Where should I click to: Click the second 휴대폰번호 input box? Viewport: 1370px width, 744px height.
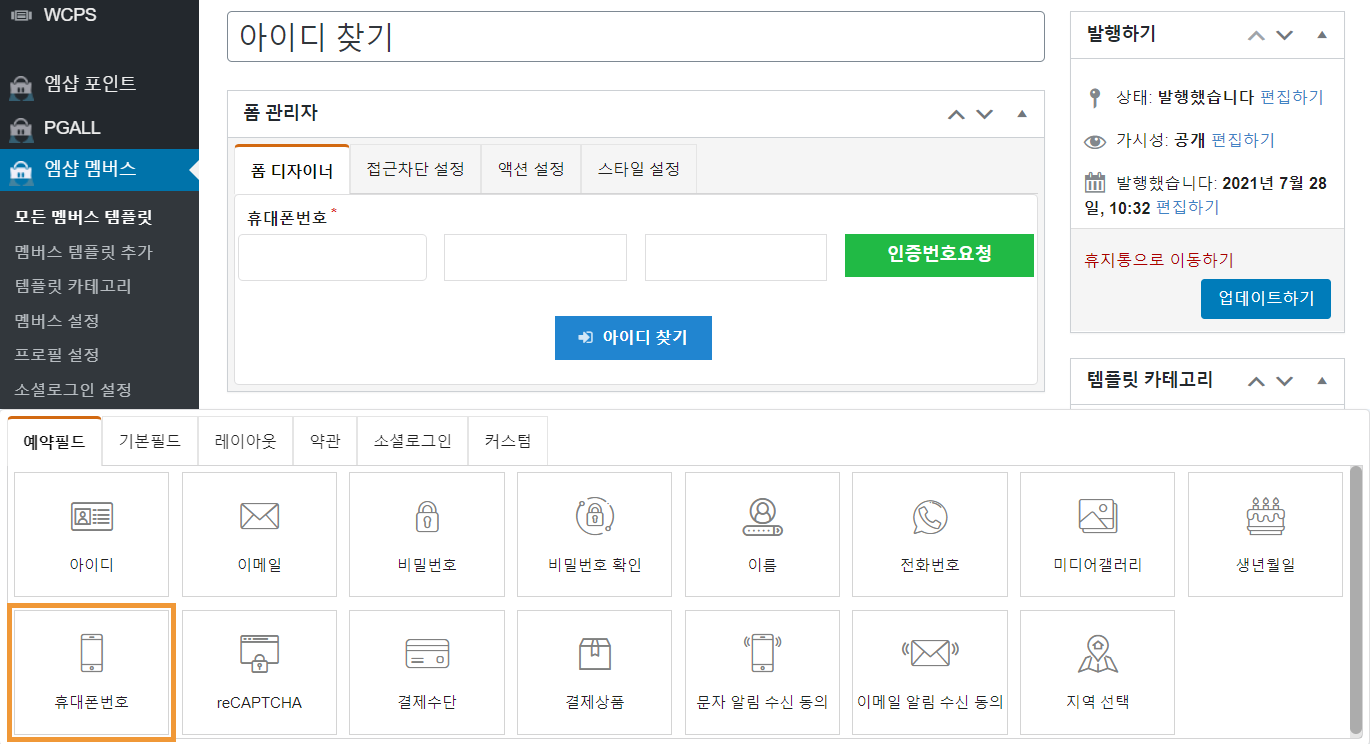(x=535, y=258)
